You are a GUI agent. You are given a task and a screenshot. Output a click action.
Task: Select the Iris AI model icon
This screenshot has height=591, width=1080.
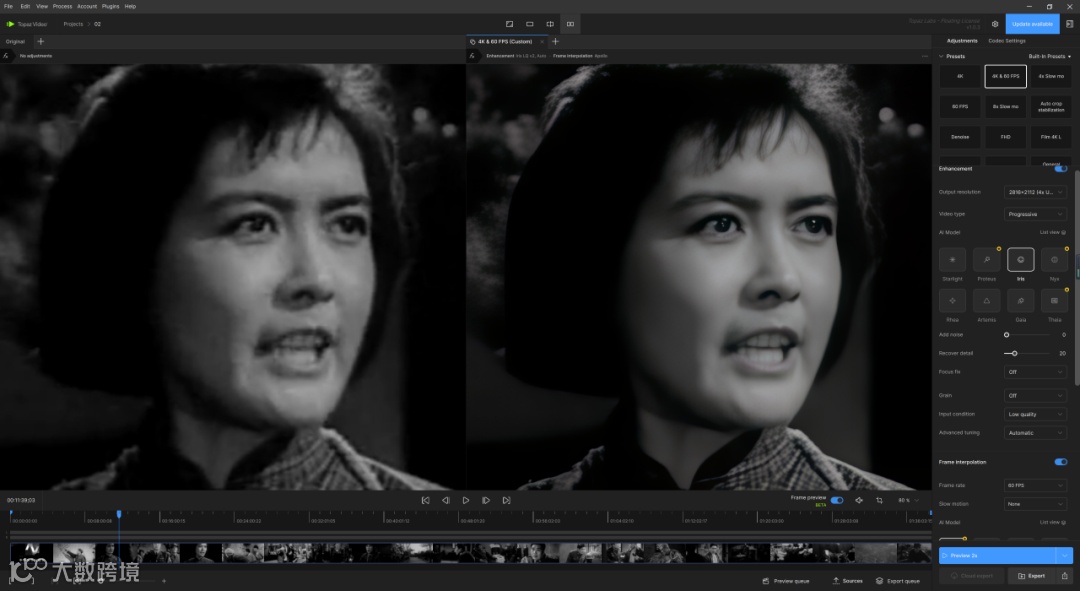pyautogui.click(x=1021, y=260)
